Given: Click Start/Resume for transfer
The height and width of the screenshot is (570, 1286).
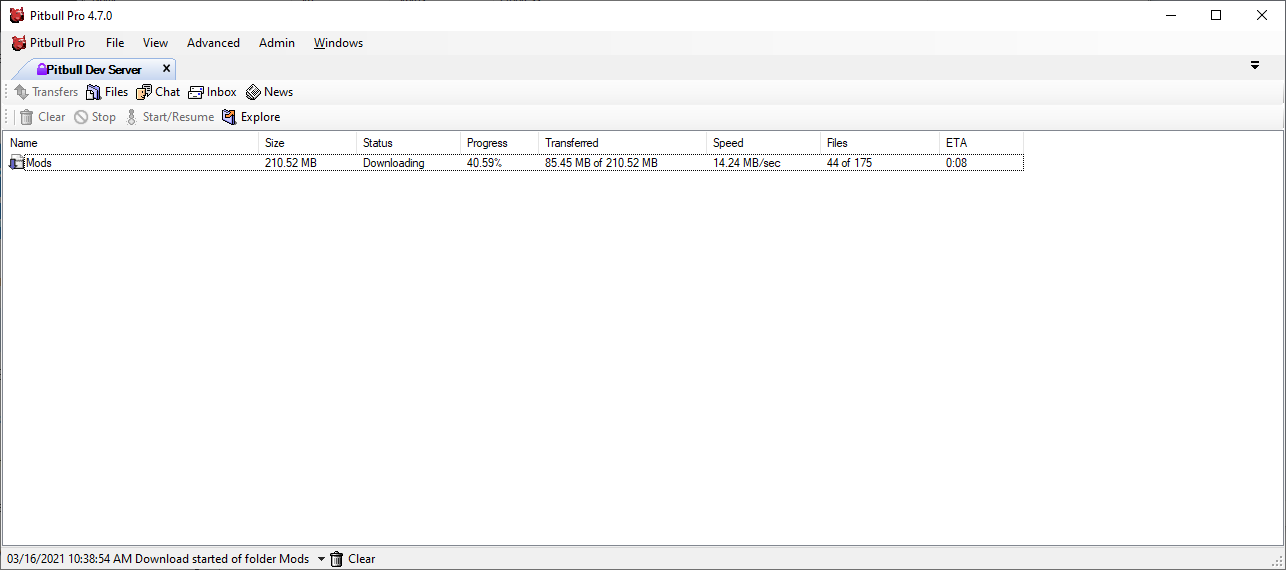Looking at the screenshot, I should [x=169, y=117].
